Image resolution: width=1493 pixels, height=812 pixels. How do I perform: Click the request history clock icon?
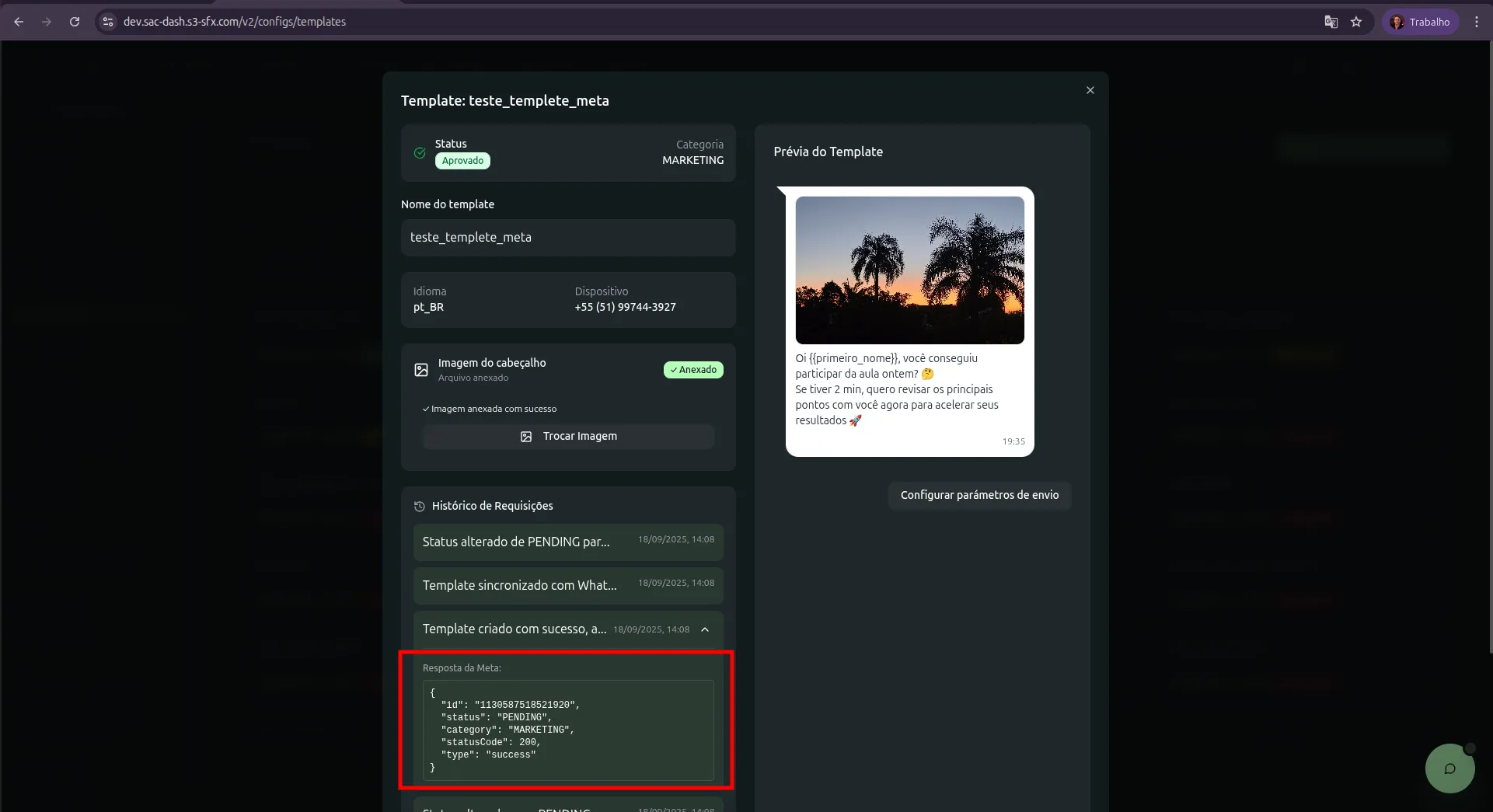tap(420, 507)
